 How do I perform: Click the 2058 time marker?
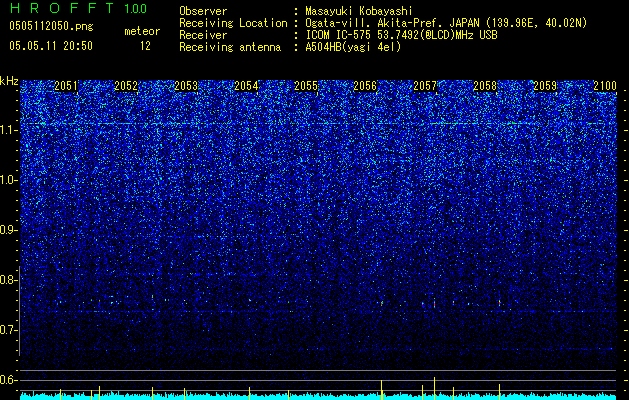485,86
